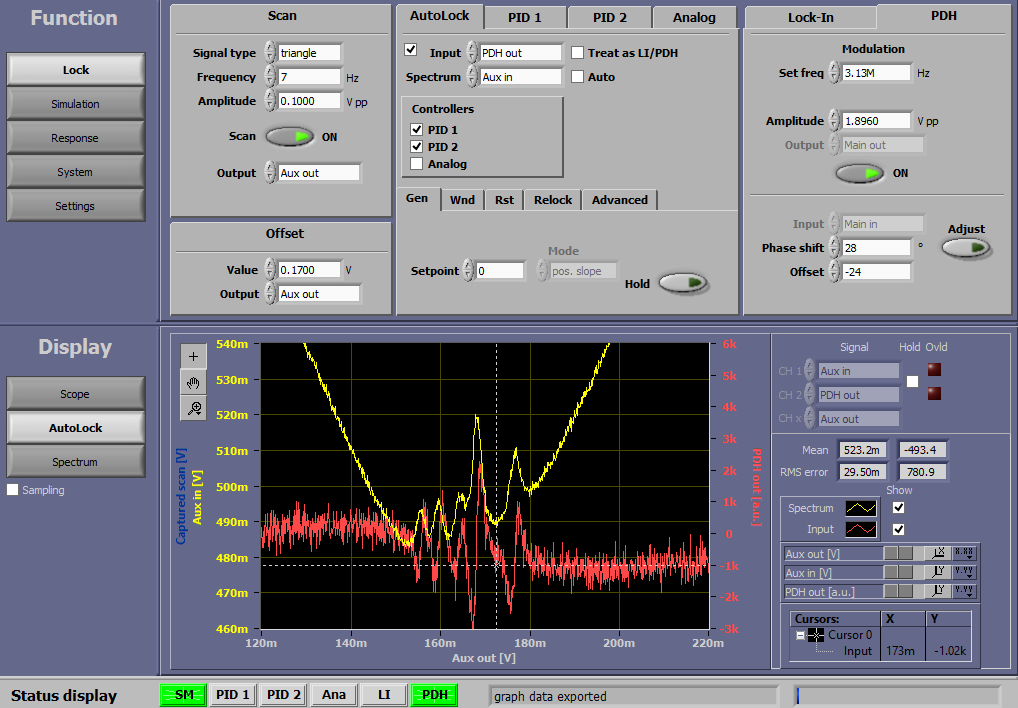Step the Setpoint value arrows
This screenshot has width=1018, height=708.
point(468,271)
